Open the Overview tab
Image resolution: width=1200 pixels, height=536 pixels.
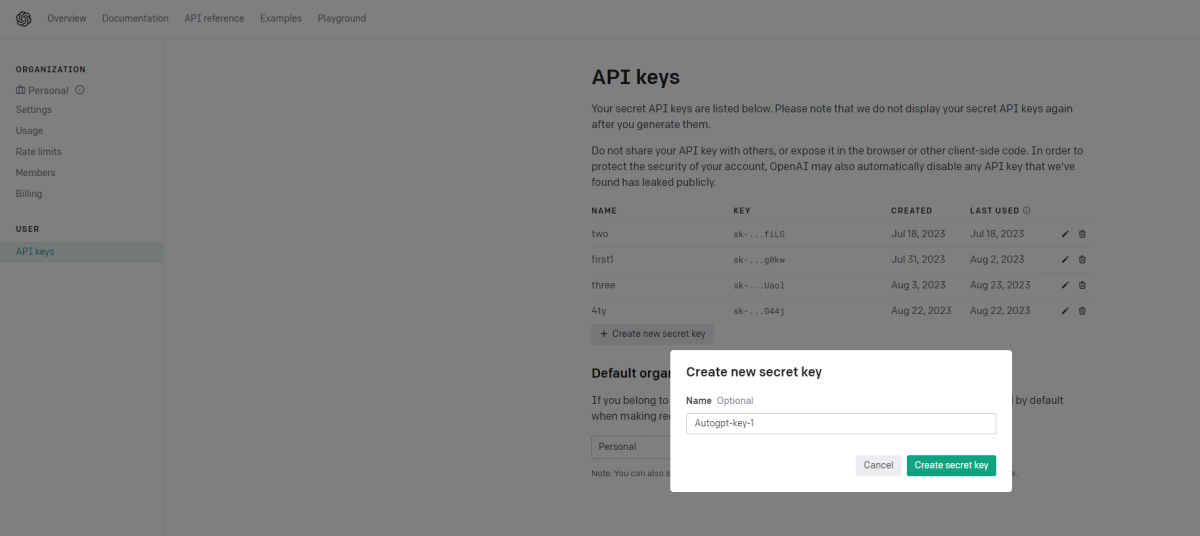tap(67, 19)
